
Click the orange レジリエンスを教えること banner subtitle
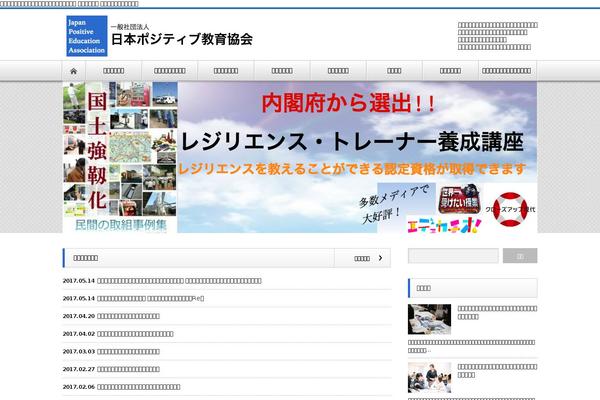[352, 168]
